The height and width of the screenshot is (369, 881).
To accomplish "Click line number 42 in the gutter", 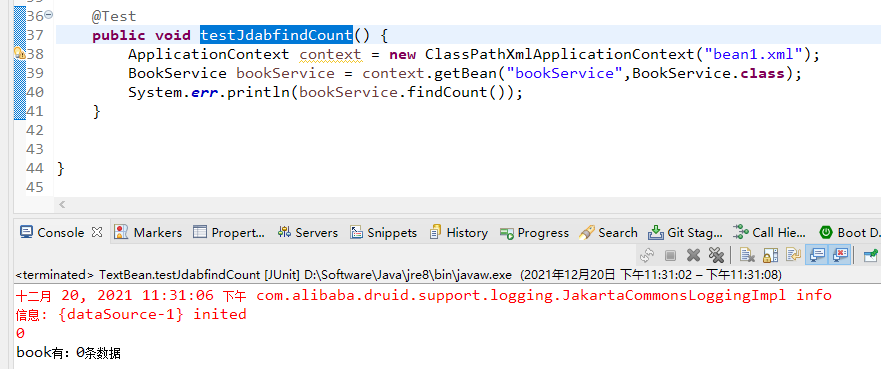I will [x=35, y=130].
